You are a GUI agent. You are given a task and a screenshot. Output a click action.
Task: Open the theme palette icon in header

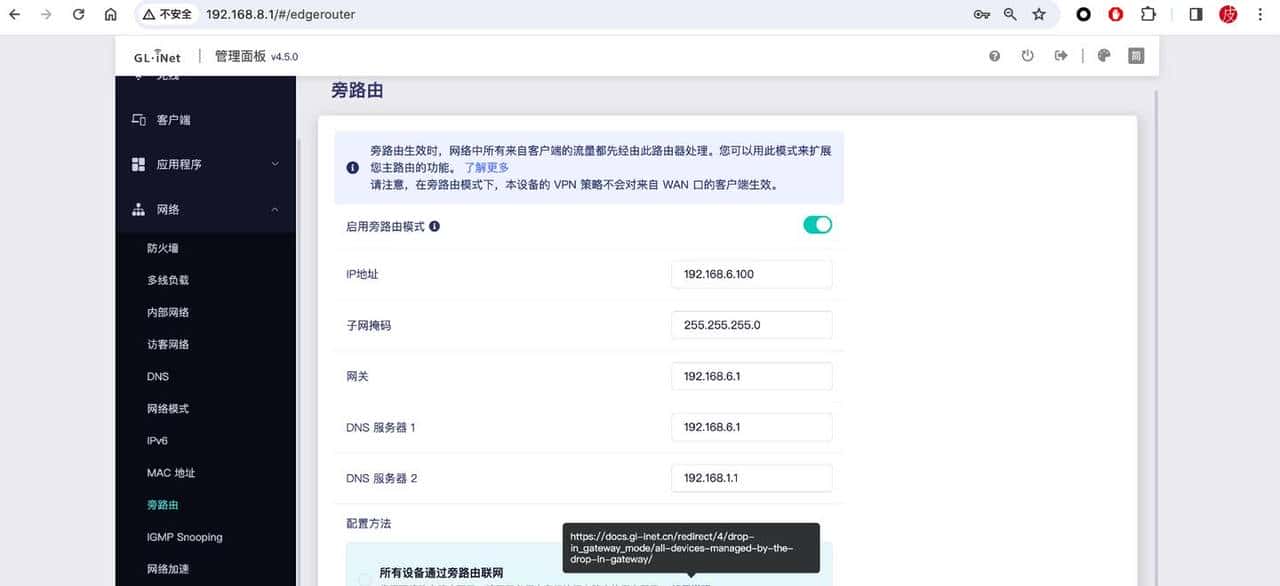pos(1104,56)
